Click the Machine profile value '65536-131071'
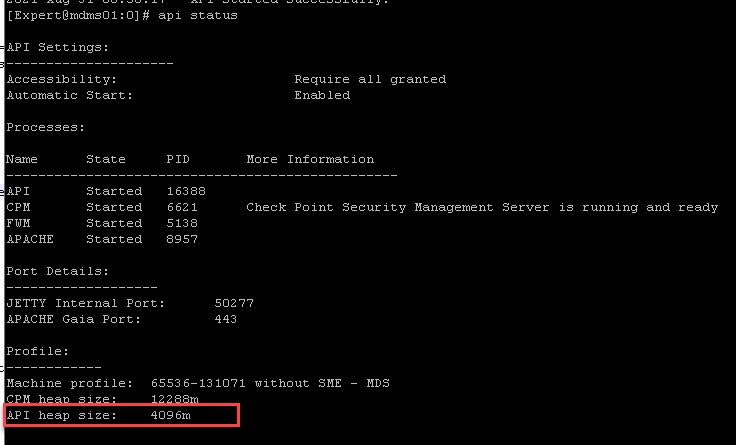The width and height of the screenshot is (736, 445). (x=198, y=383)
